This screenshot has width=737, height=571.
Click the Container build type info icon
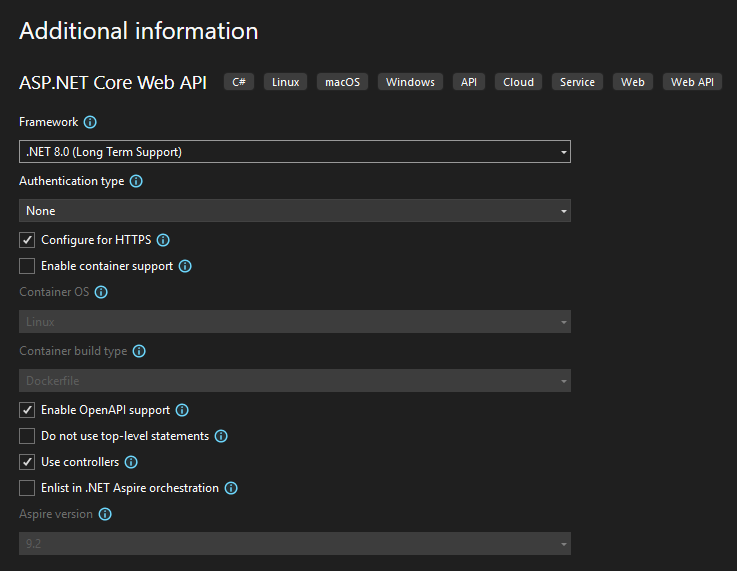tap(139, 351)
